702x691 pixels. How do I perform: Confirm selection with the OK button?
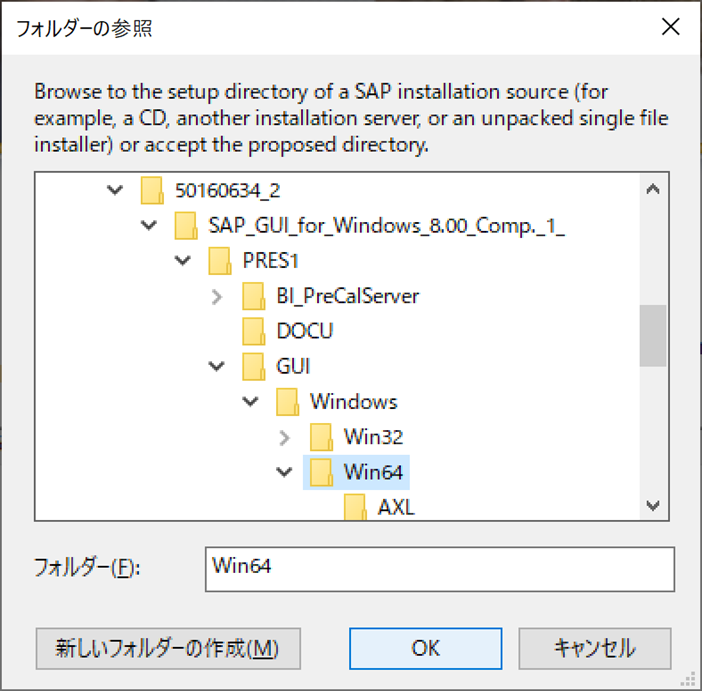click(425, 648)
